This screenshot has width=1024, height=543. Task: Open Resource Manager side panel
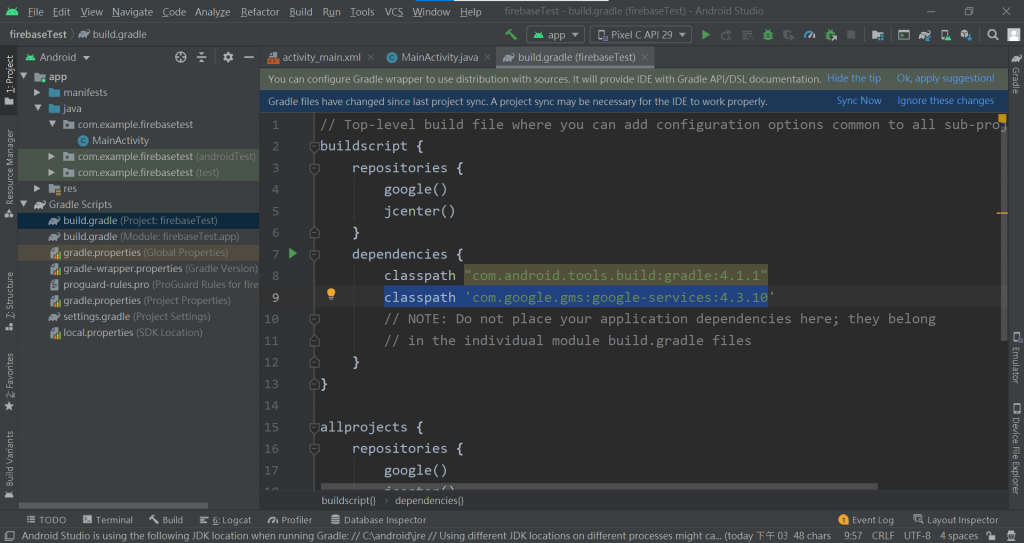click(9, 174)
